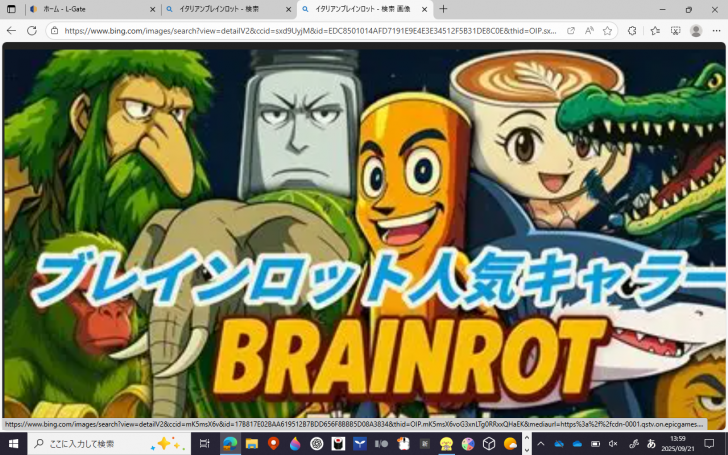Open the 3D cube taskbar app
The height and width of the screenshot is (455, 728).
489,443
